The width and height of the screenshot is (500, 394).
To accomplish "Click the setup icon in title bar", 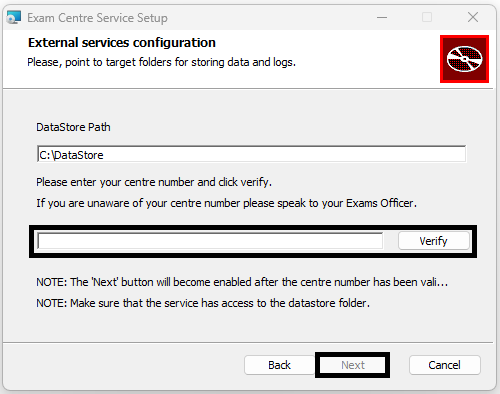I will tap(14, 17).
